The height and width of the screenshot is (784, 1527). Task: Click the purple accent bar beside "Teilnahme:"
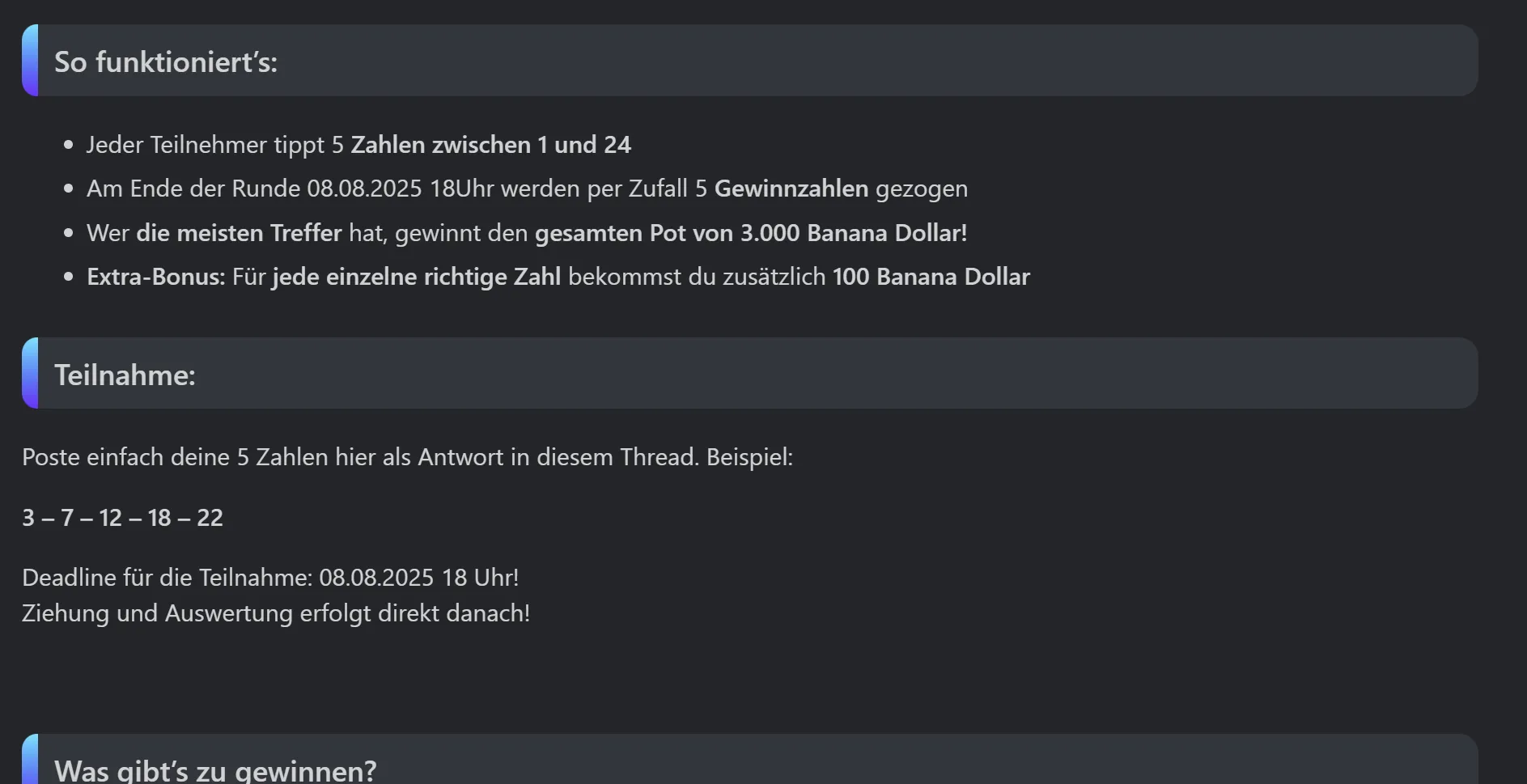(x=30, y=373)
